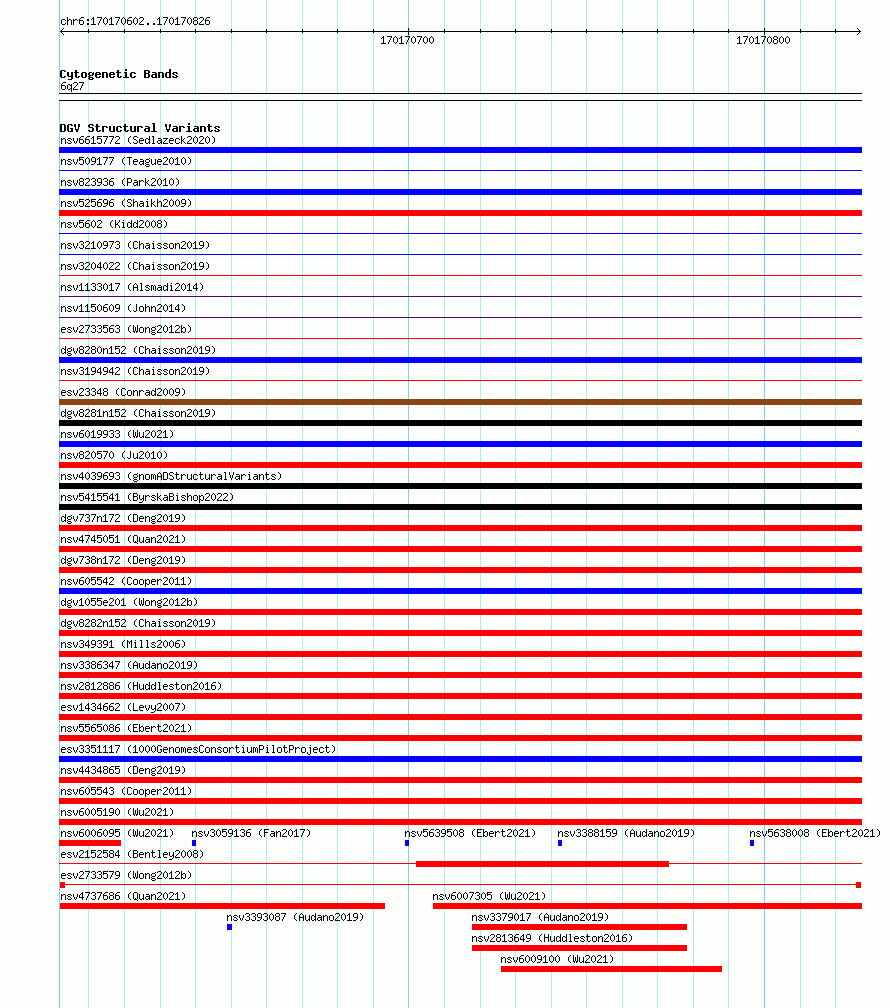Click esv1434662 (Levy2007) label
This screenshot has width=890, height=1008.
123,707
